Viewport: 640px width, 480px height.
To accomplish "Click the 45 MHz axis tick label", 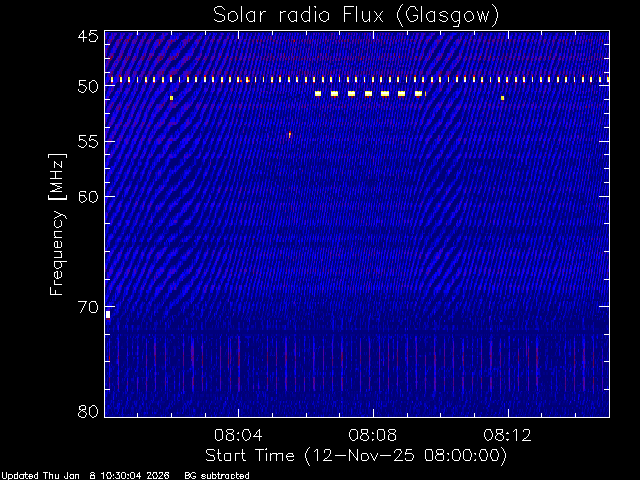I will tap(88, 36).
